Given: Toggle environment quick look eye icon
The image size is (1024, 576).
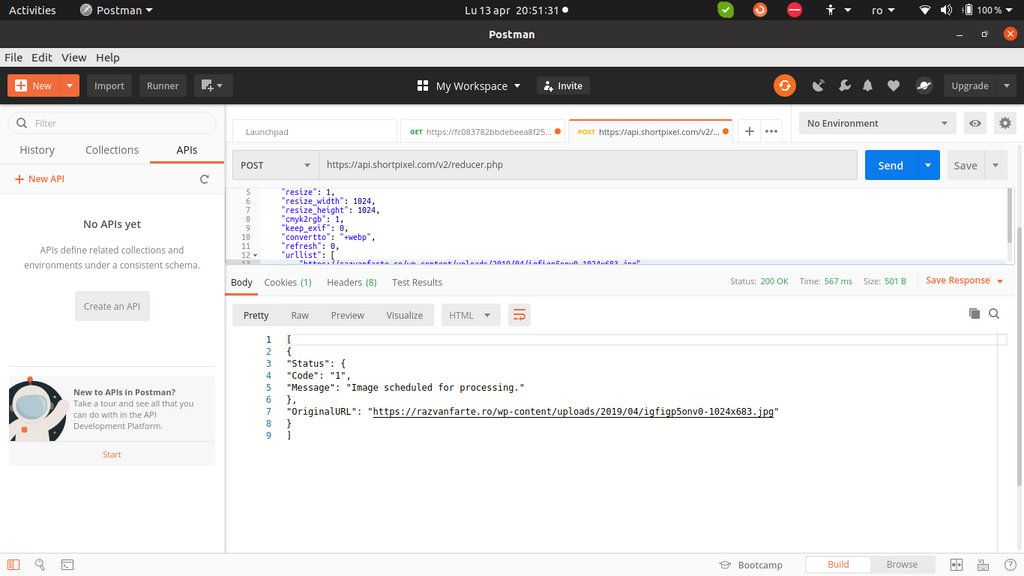Looking at the screenshot, I should tap(975, 123).
